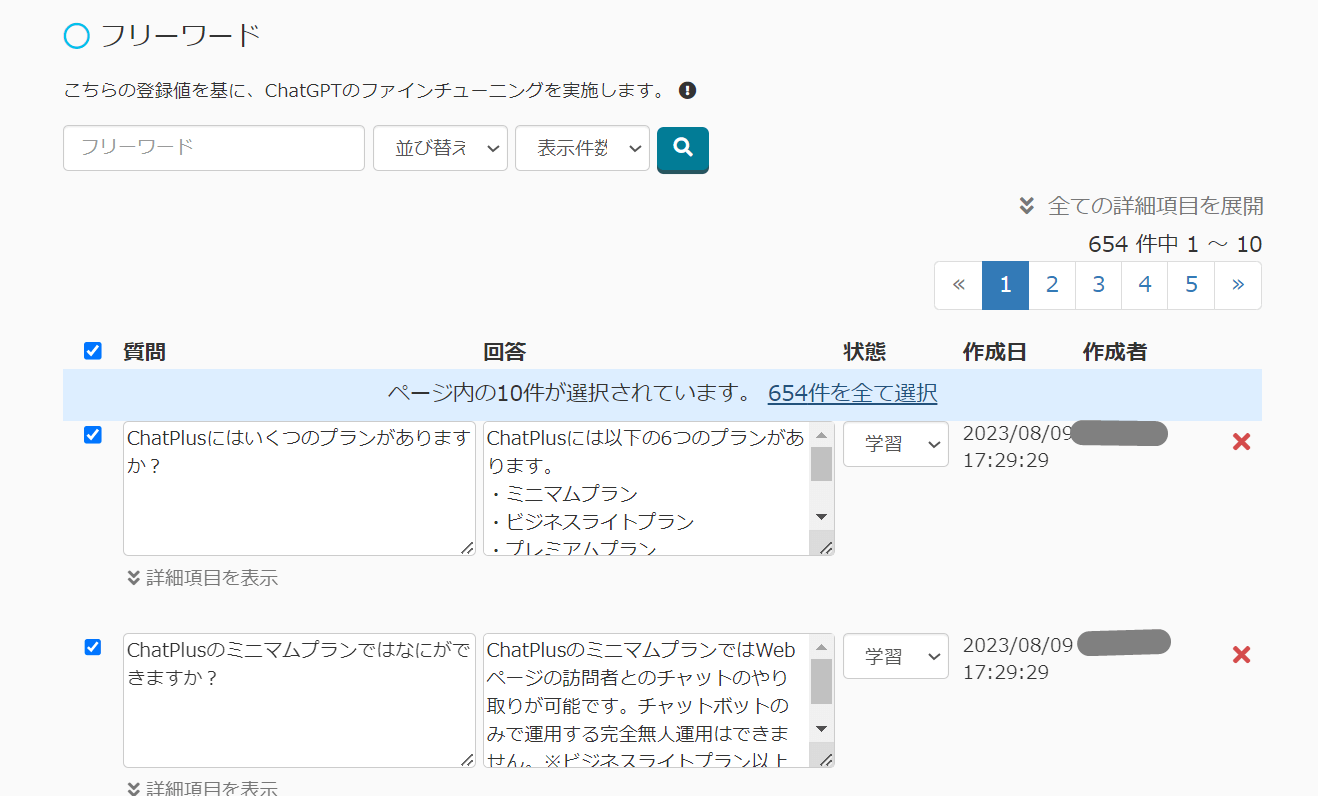Click the 質問 column header
The height and width of the screenshot is (796, 1318).
pyautogui.click(x=145, y=352)
